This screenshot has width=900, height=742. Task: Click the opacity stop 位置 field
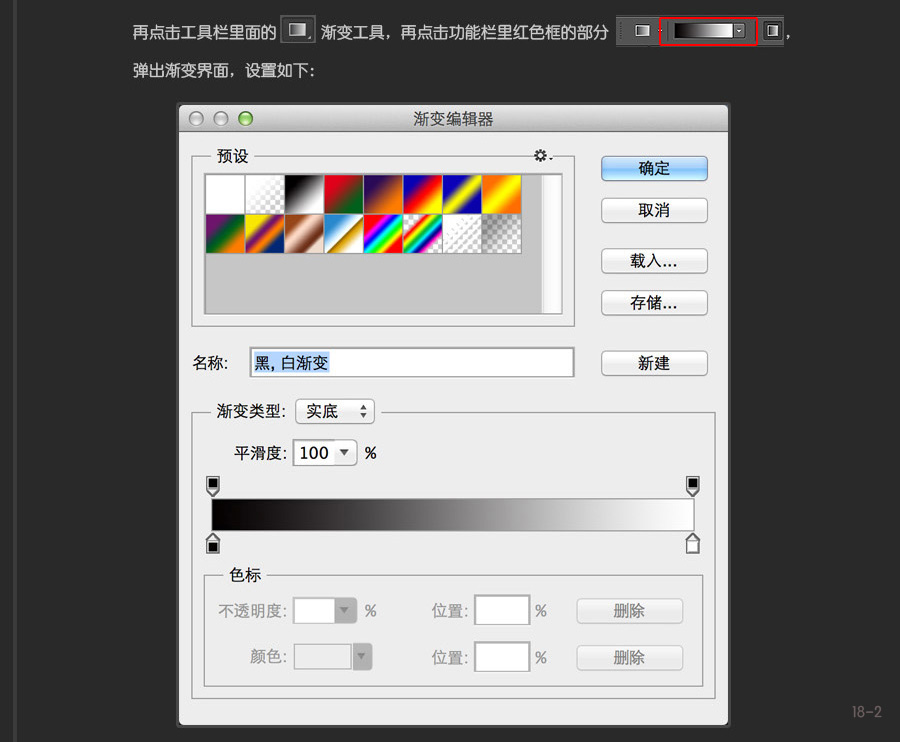pos(502,610)
